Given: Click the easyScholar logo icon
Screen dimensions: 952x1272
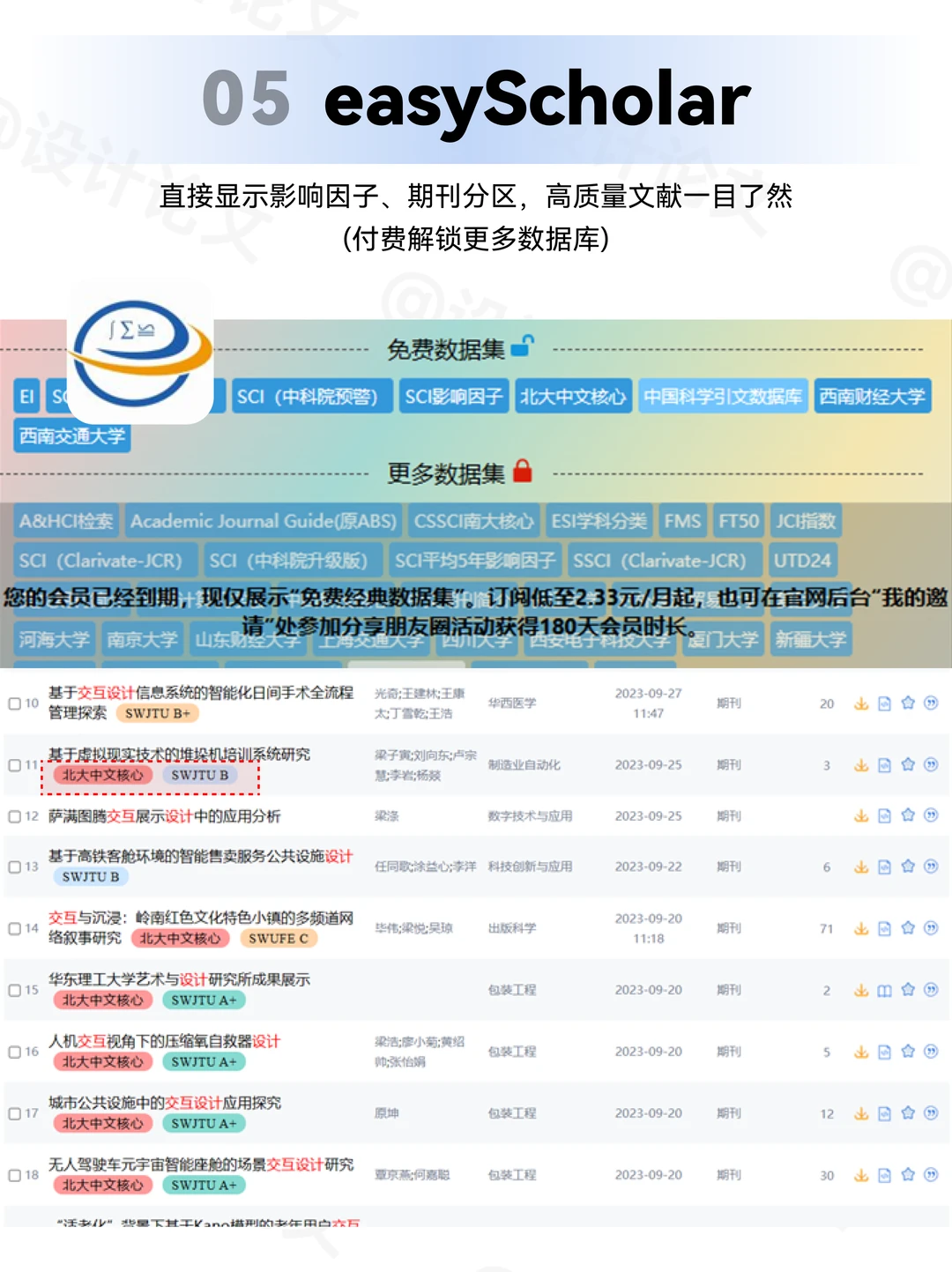Looking at the screenshot, I should click(x=141, y=353).
